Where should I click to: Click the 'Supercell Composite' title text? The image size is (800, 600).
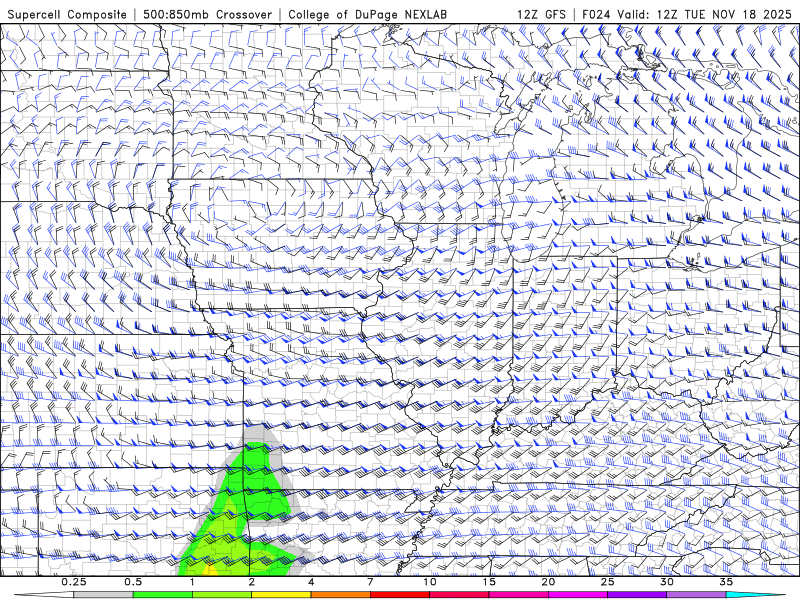(x=67, y=14)
